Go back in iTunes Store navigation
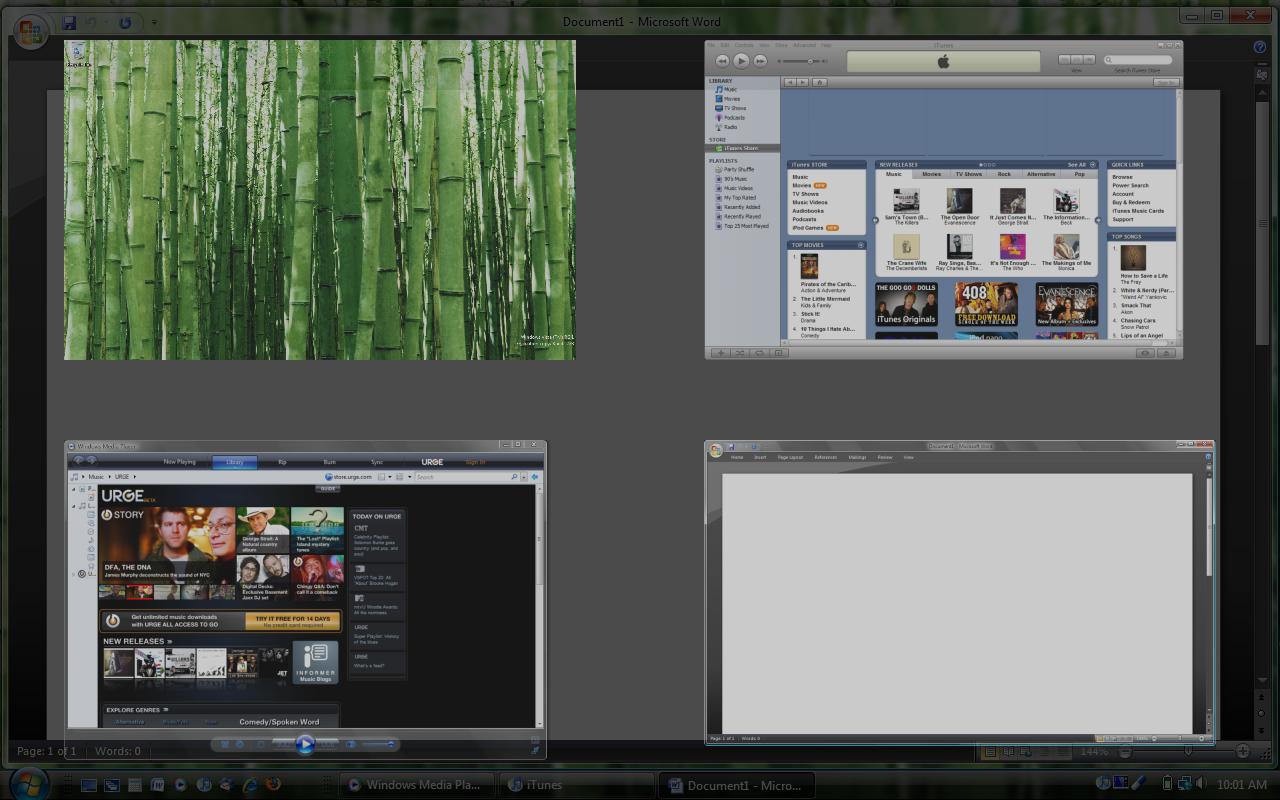1280x800 pixels. pyautogui.click(x=790, y=82)
